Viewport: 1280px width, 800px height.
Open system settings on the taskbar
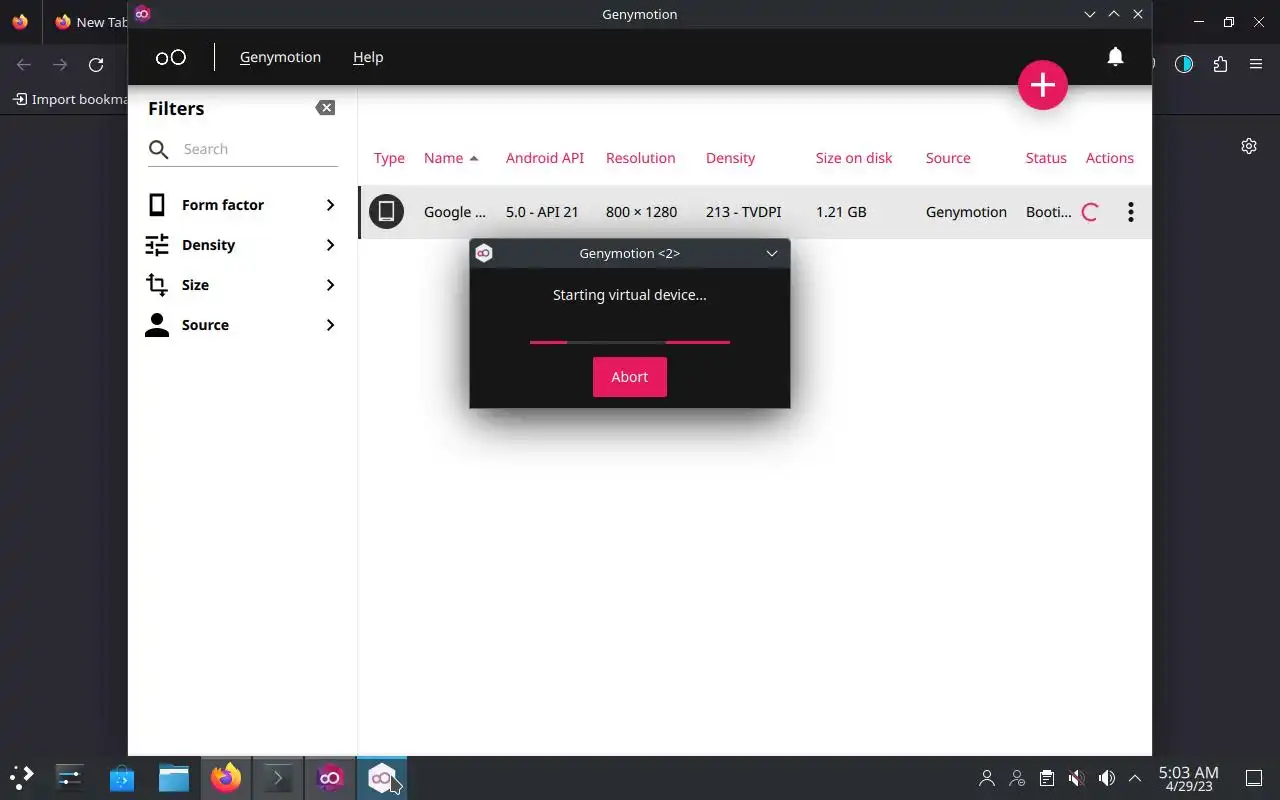point(70,777)
